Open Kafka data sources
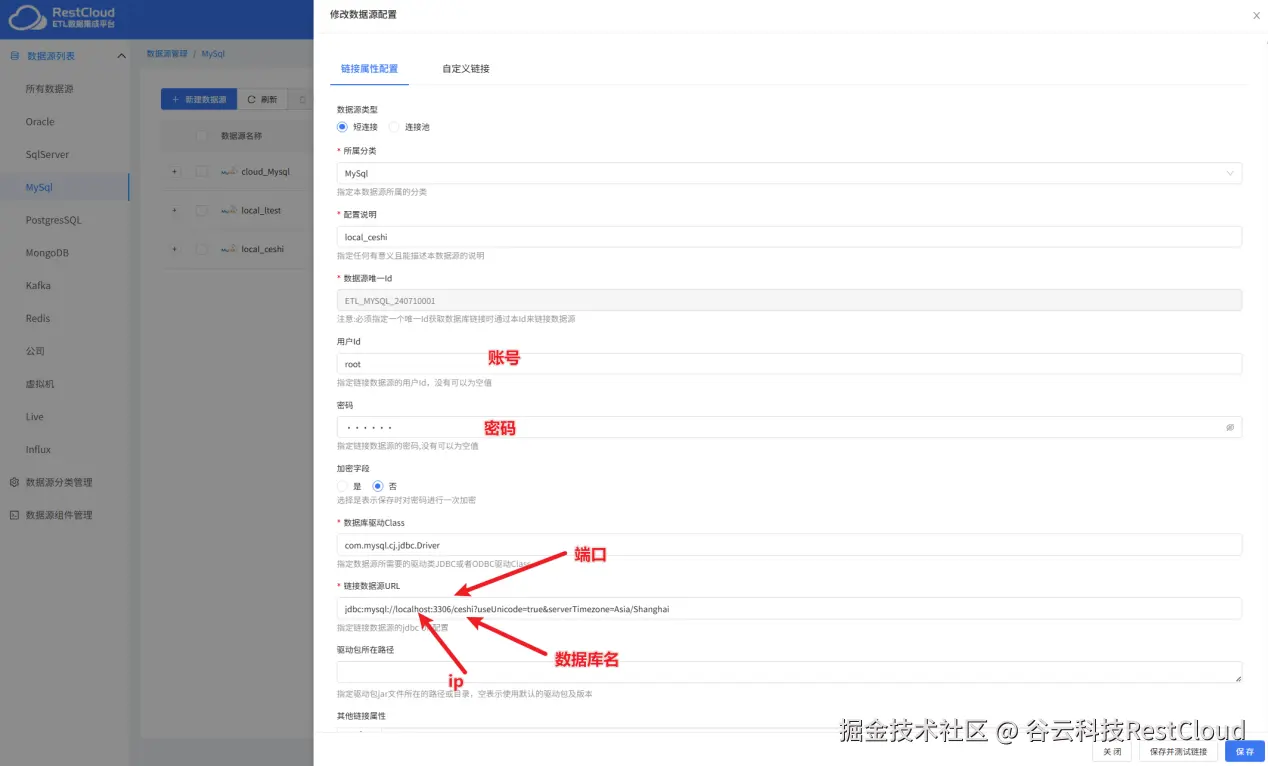The image size is (1268, 766). pyautogui.click(x=38, y=286)
